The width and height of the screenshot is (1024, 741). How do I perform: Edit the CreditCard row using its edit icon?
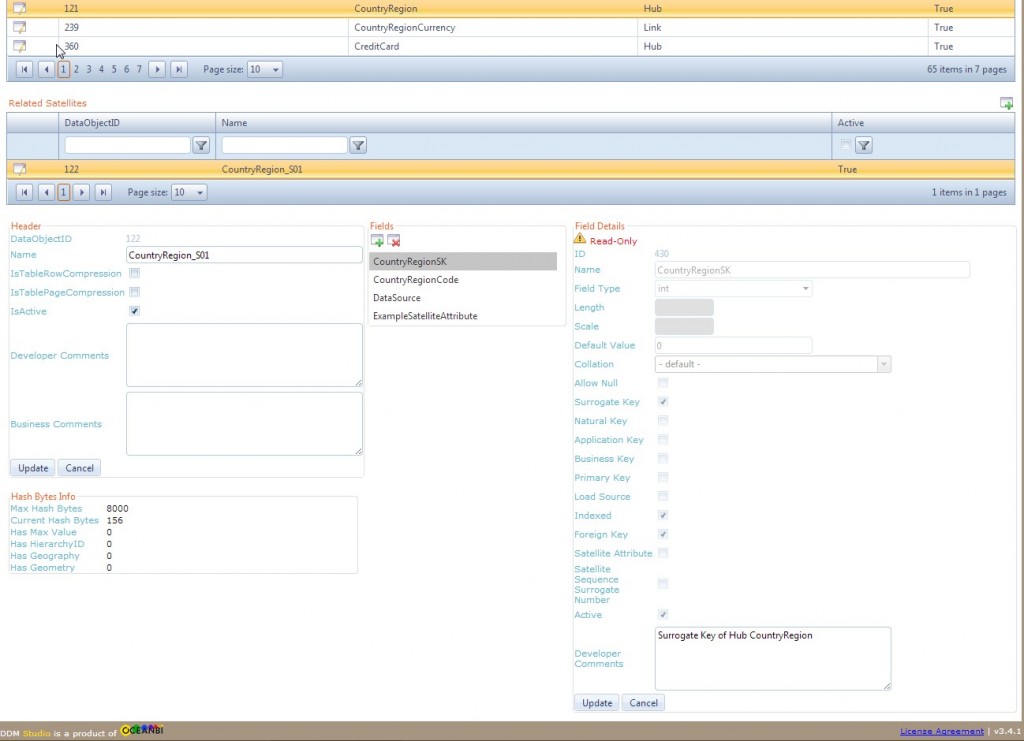[20, 46]
